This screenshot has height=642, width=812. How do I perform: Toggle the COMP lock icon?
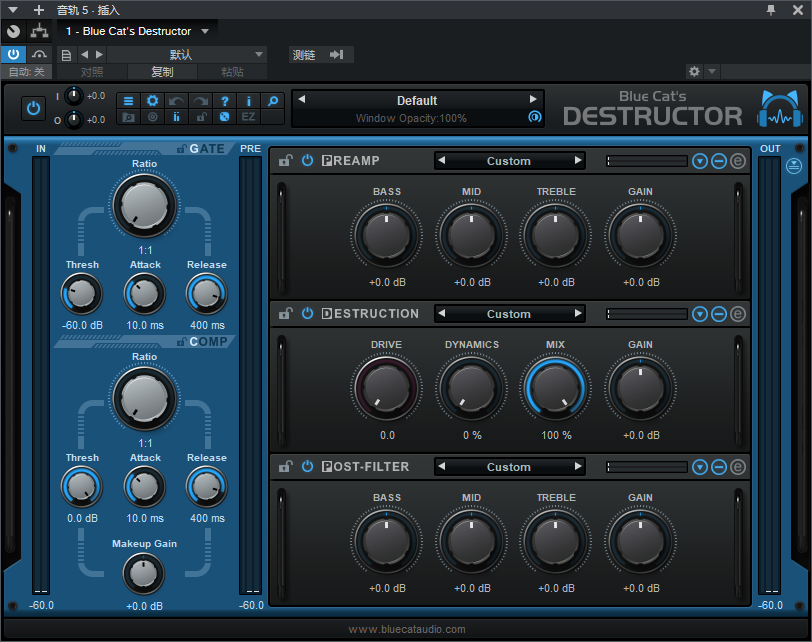pyautogui.click(x=182, y=342)
